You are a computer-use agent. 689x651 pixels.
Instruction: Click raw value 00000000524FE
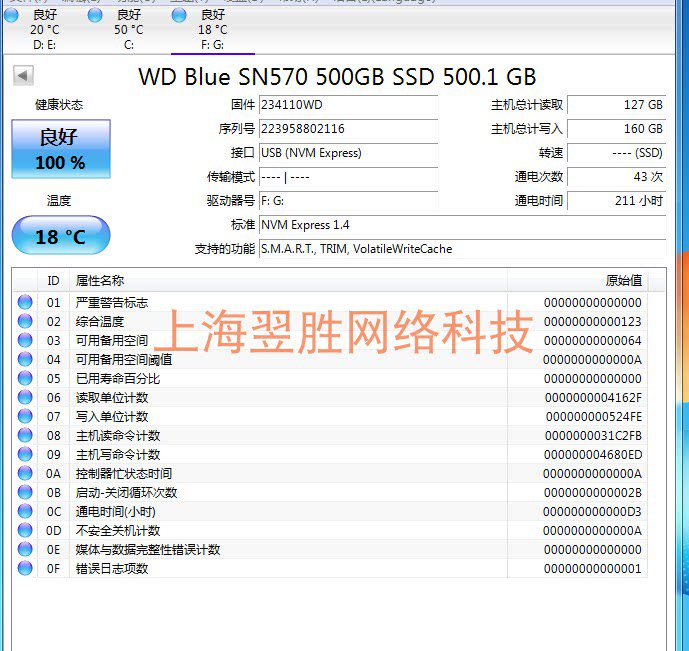[594, 416]
